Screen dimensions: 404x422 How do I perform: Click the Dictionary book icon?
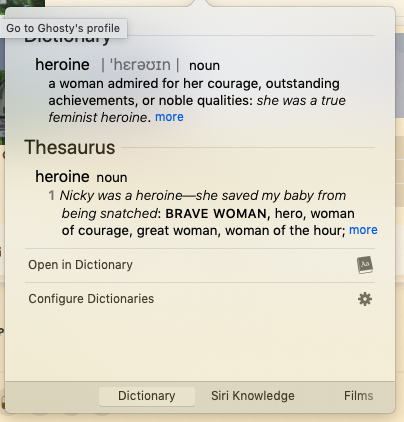click(x=365, y=265)
